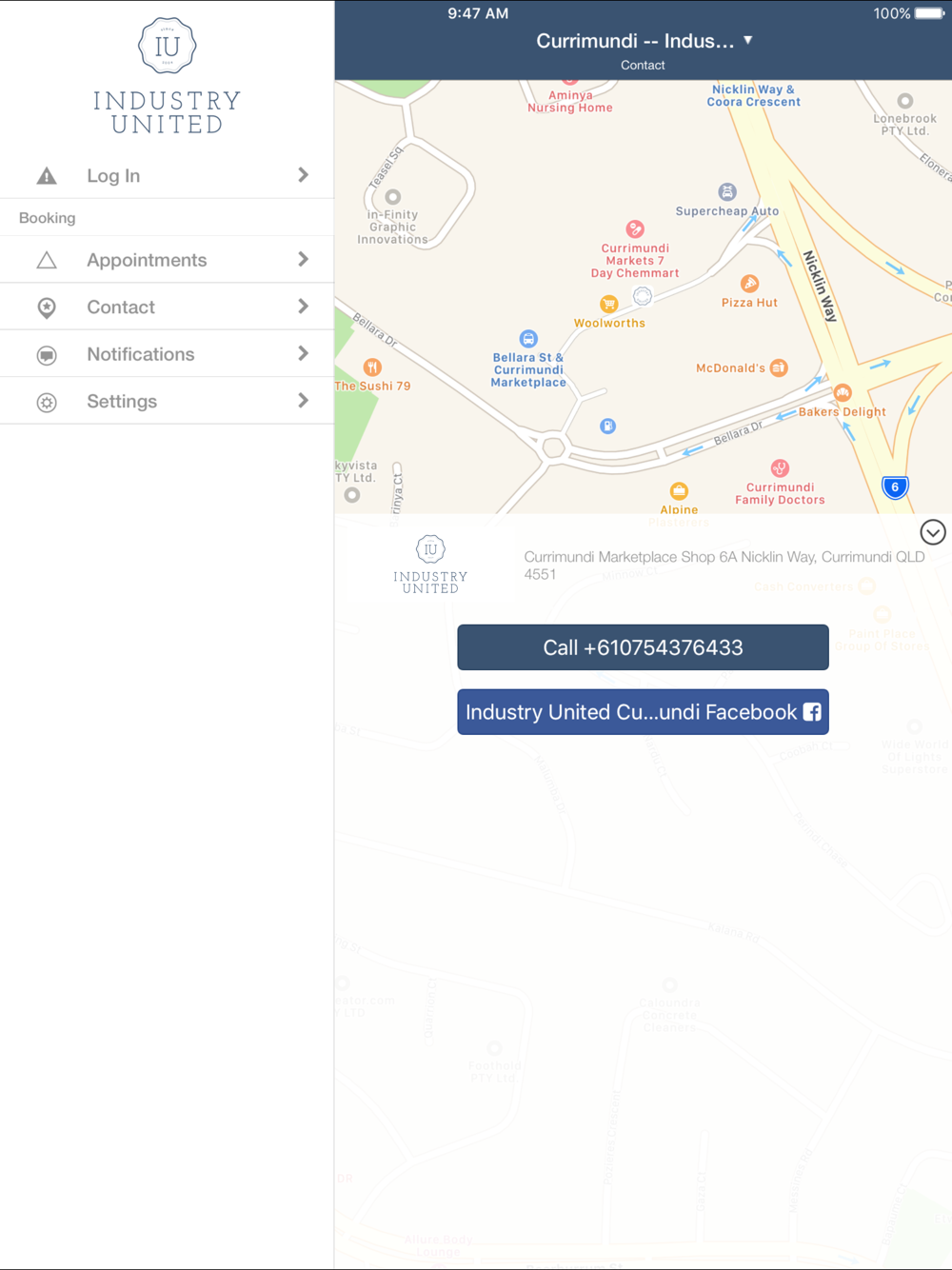The width and height of the screenshot is (952, 1270).
Task: Open Industry United Currimundi Facebook button
Action: click(643, 712)
